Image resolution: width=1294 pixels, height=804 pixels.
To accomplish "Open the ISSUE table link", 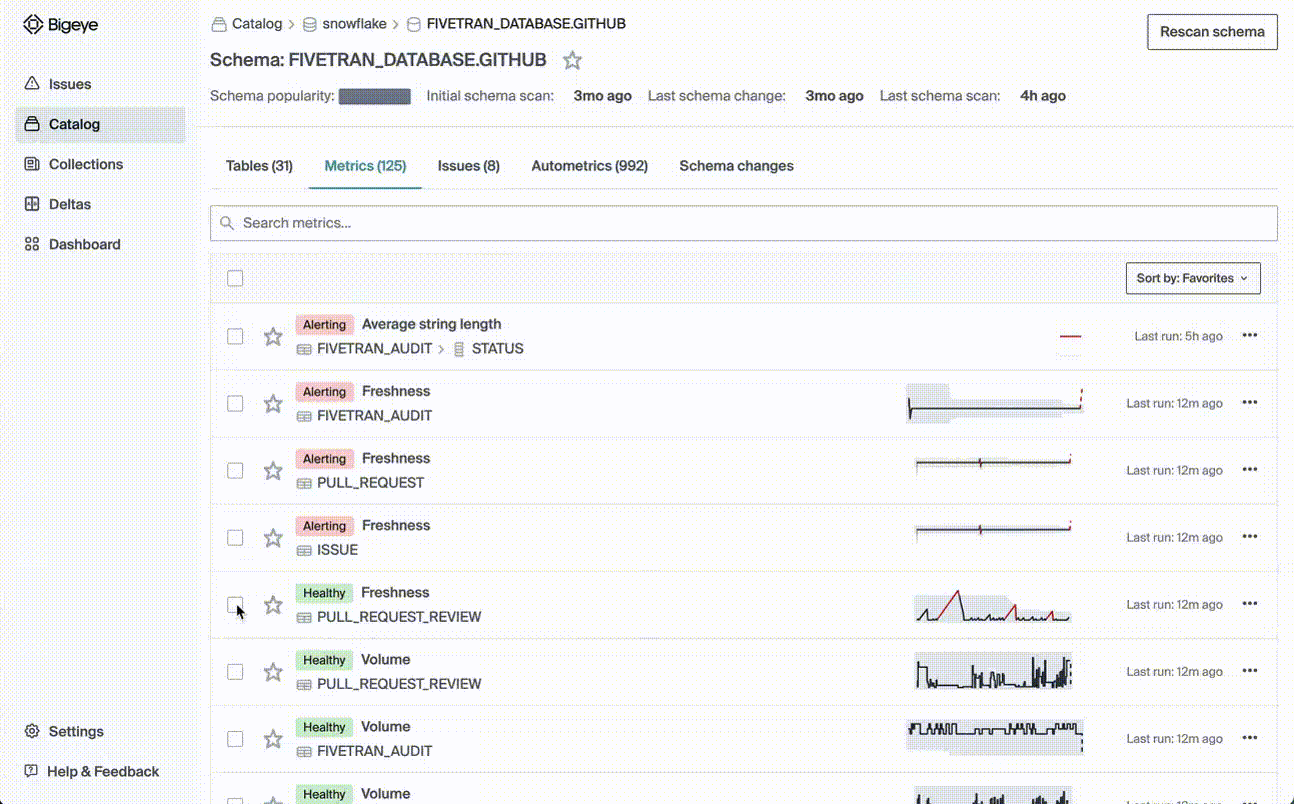I will pos(337,550).
